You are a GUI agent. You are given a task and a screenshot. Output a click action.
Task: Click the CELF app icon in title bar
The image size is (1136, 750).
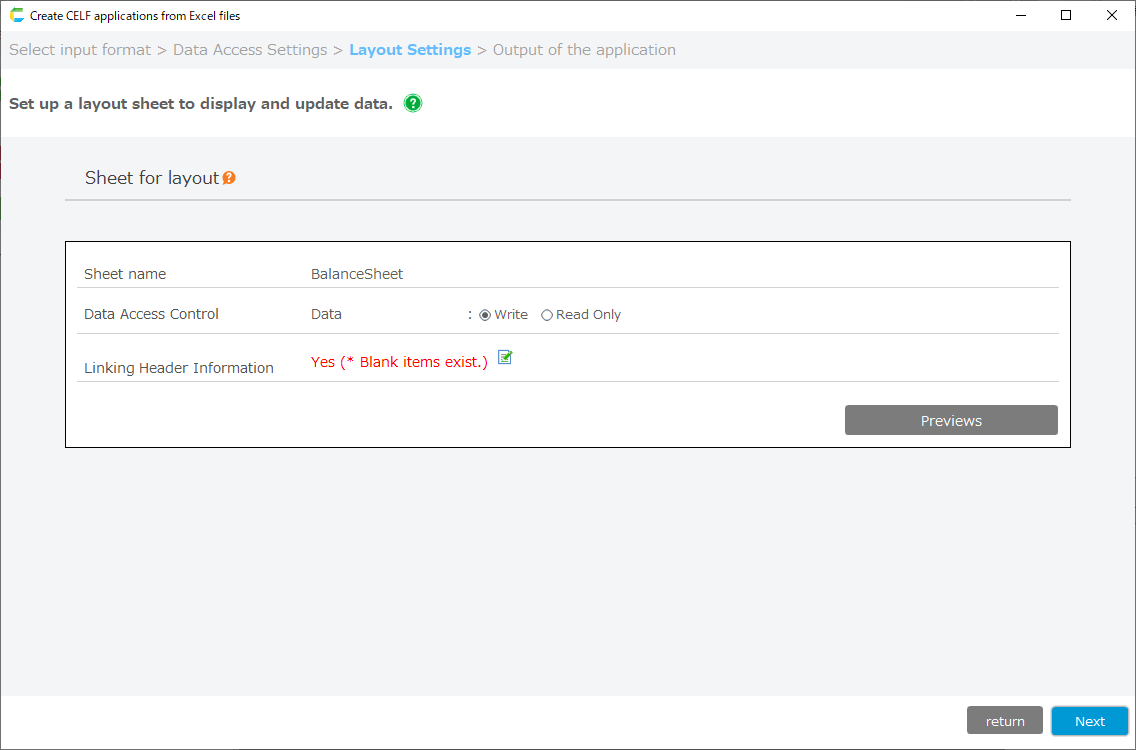(16, 15)
